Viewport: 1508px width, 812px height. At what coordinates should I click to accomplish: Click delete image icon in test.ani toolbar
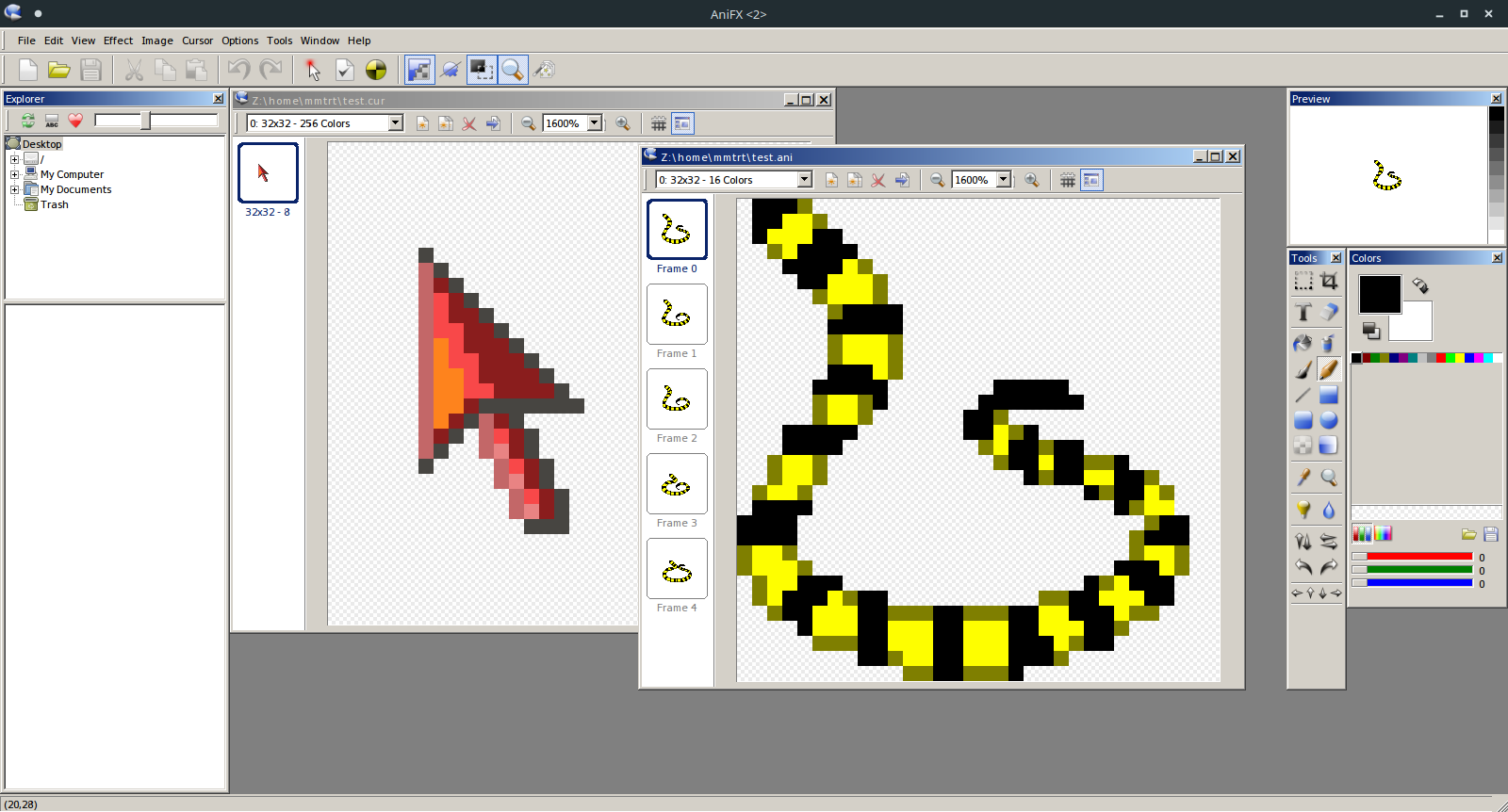pos(878,180)
